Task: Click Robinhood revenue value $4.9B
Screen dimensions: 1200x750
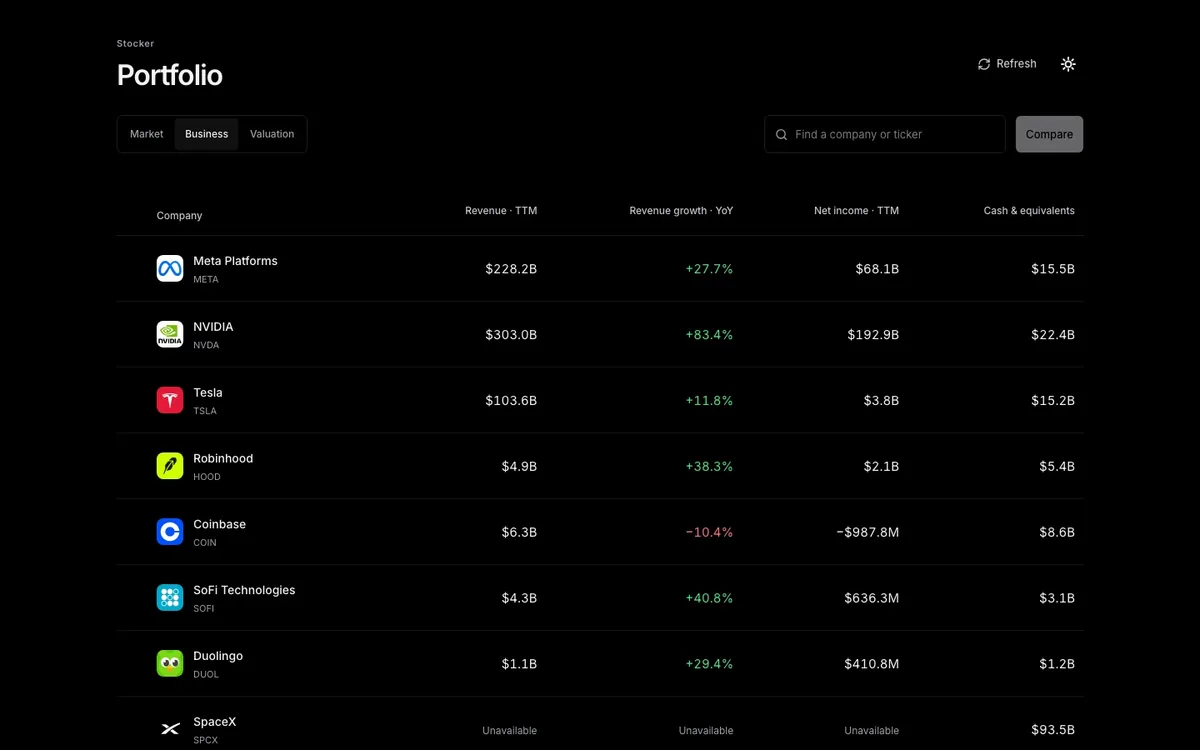Action: (x=519, y=467)
